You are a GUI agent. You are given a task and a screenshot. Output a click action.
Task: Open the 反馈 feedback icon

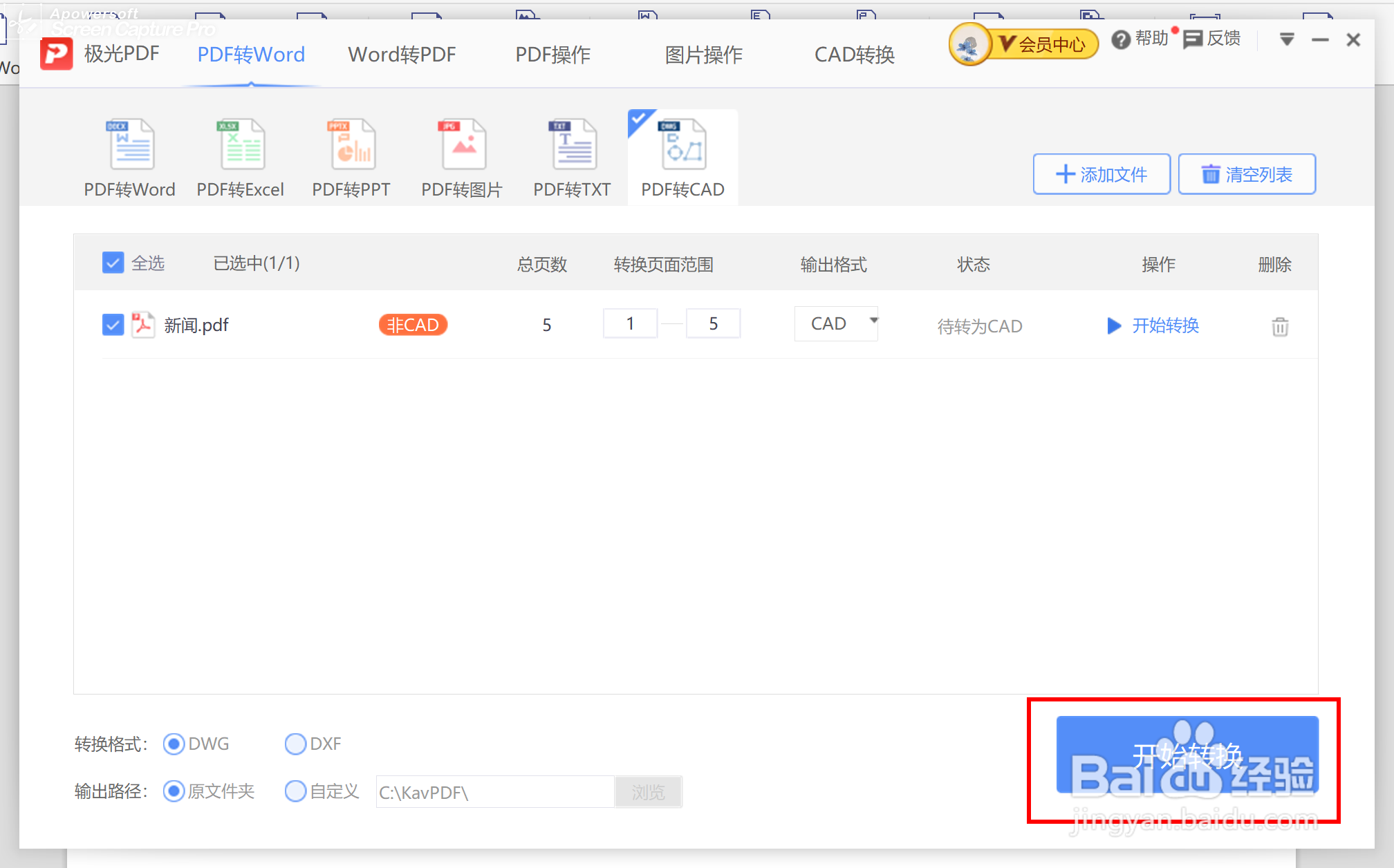pyautogui.click(x=1193, y=39)
